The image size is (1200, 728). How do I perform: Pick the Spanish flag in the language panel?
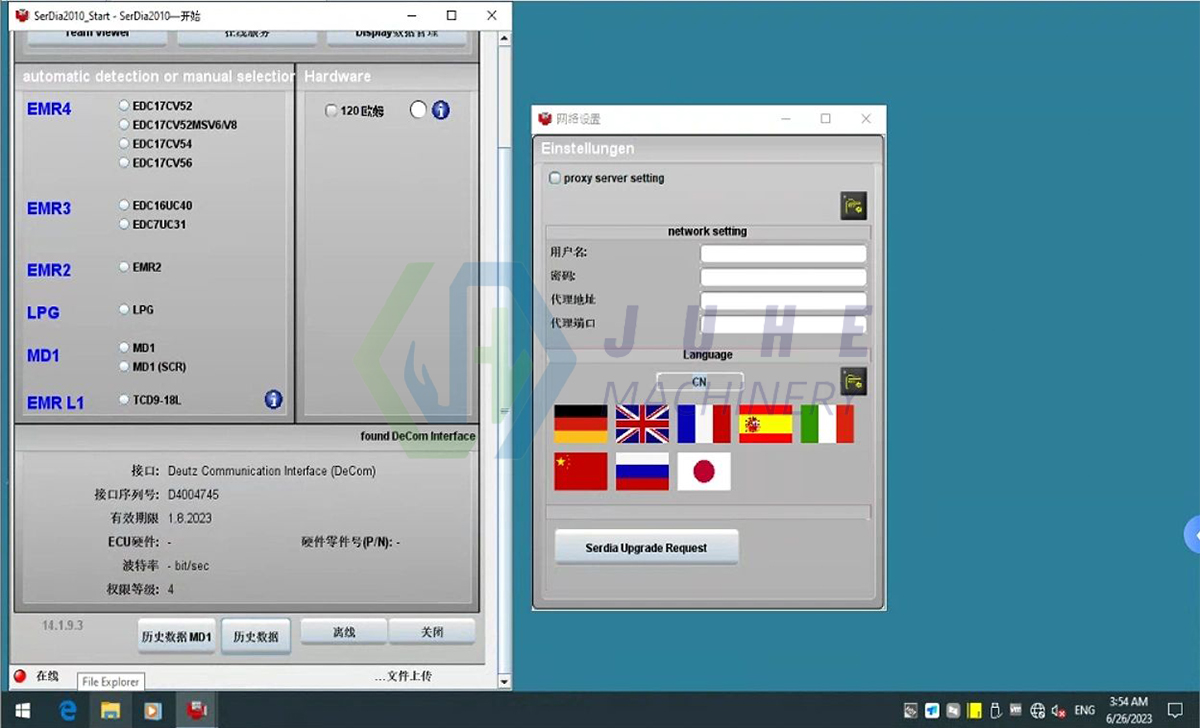click(766, 423)
